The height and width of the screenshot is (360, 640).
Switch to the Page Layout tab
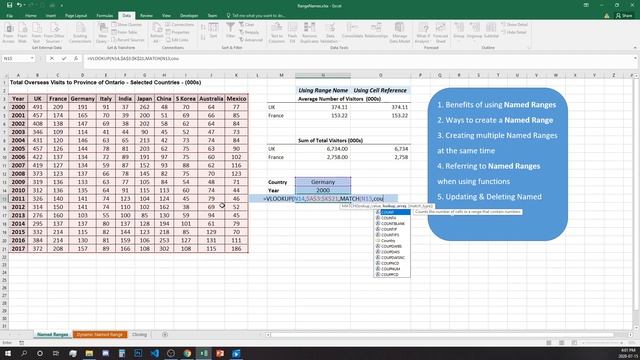tap(76, 16)
